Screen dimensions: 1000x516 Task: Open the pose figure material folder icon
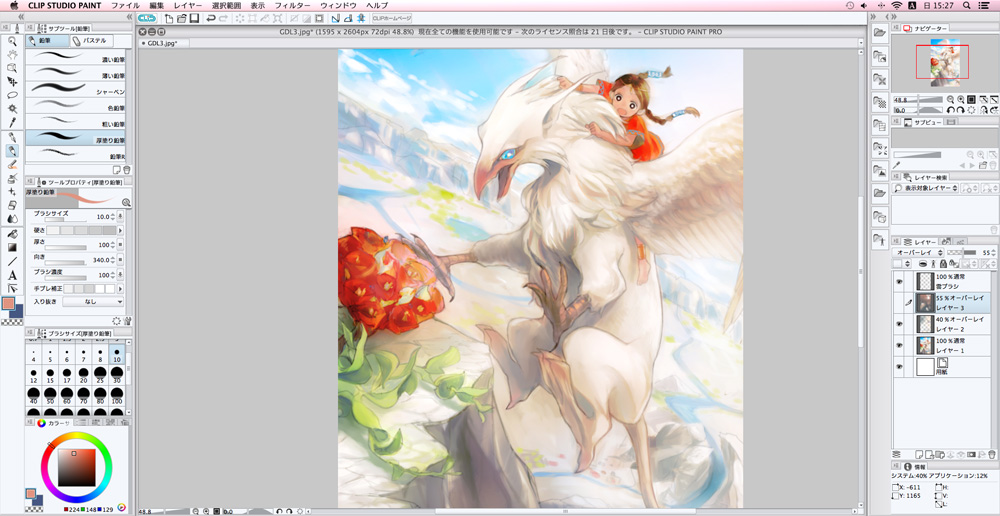tap(880, 240)
